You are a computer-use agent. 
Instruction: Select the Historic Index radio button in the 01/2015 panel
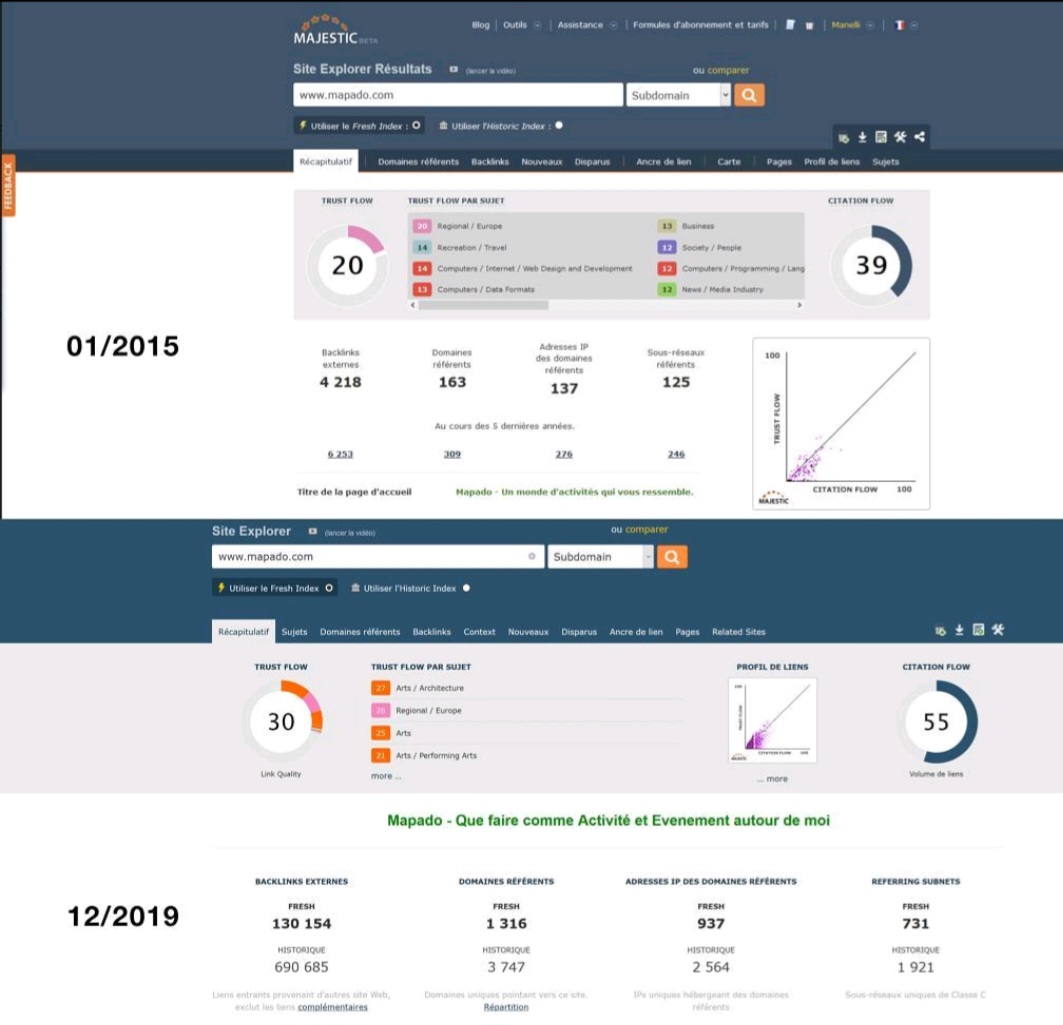point(559,125)
